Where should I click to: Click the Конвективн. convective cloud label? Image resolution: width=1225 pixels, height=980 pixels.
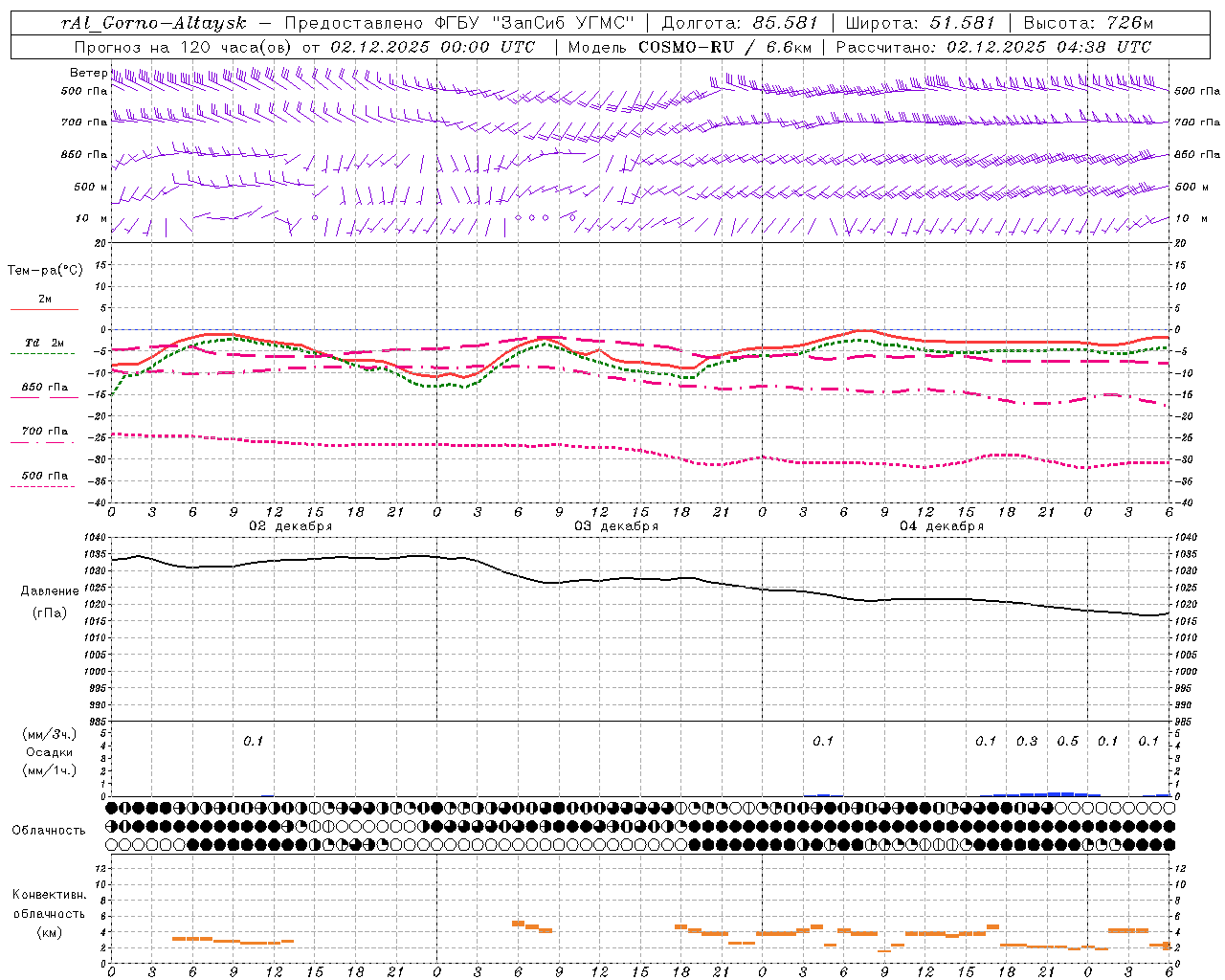click(50, 895)
